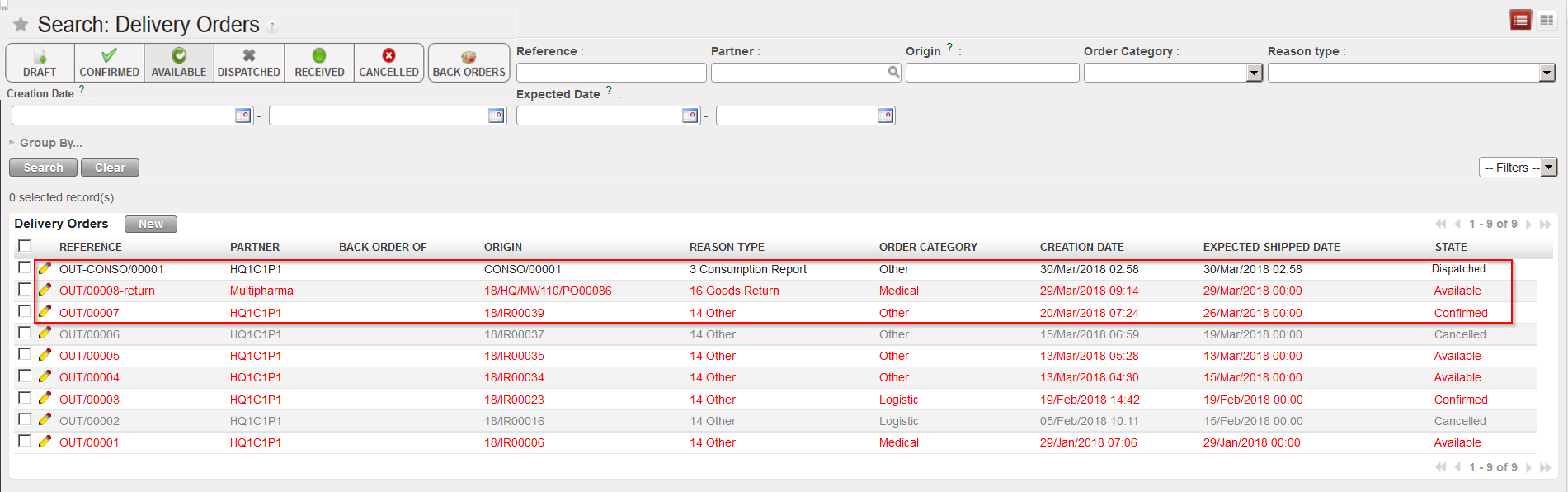1568x492 pixels.
Task: Click the favorite star icon beside title
Action: click(x=21, y=25)
